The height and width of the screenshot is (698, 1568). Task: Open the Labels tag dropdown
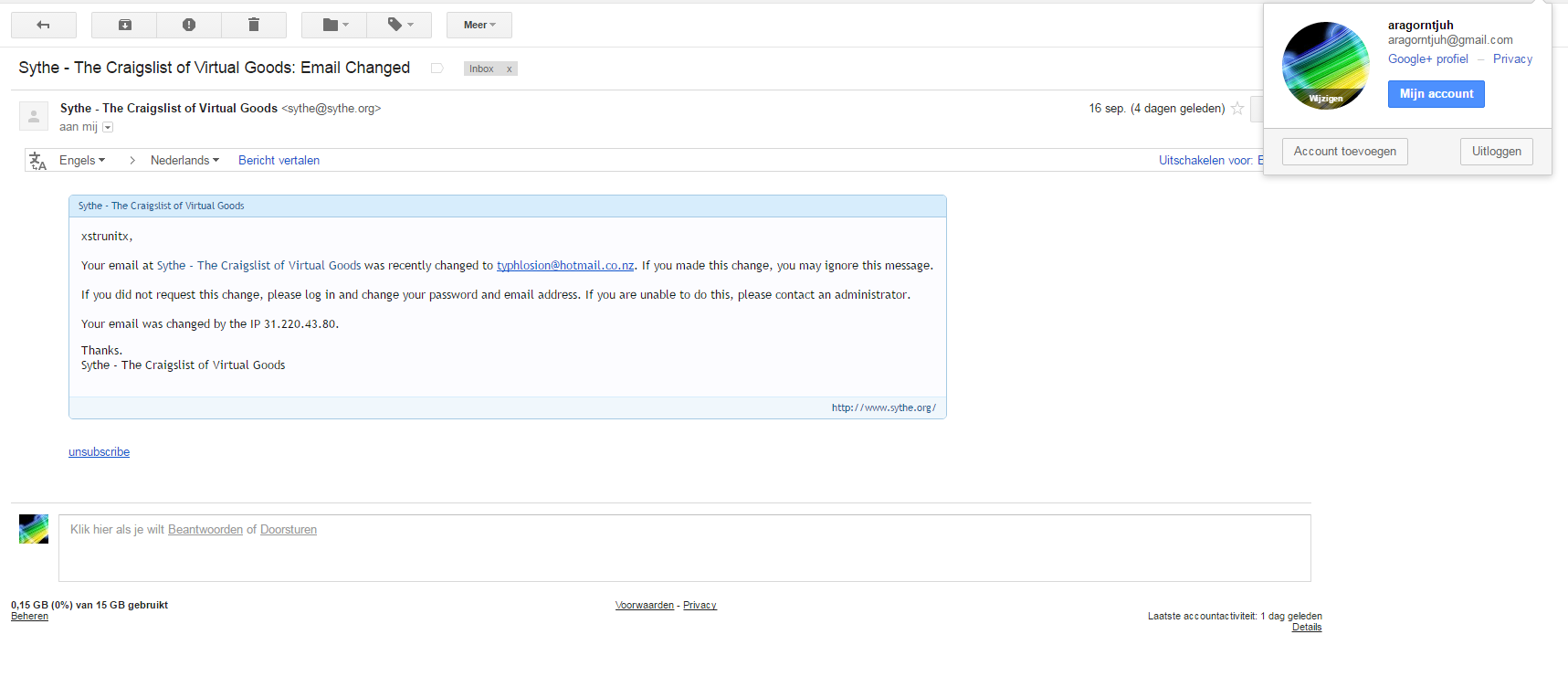399,25
